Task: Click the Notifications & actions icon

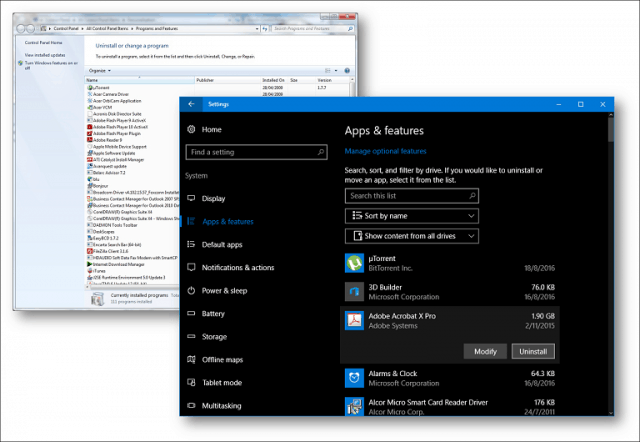Action: (x=191, y=267)
